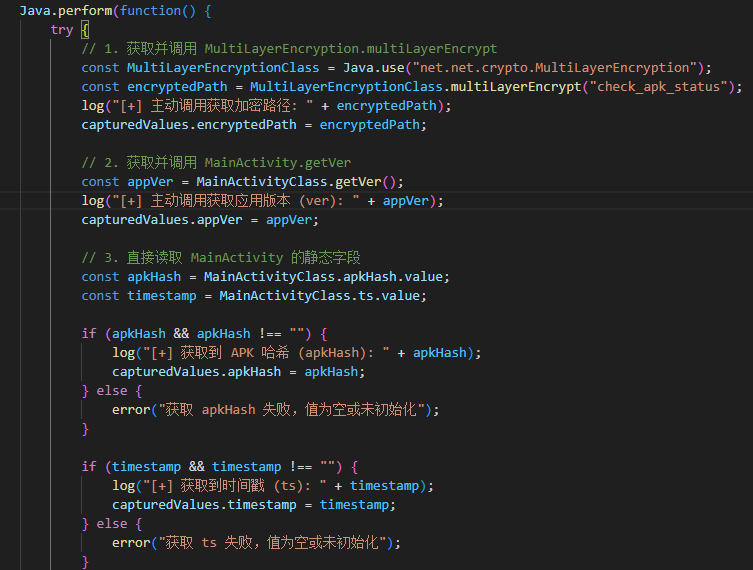Click the const MultiLayerEncryptionClass declaration name
Screen dimensions: 753x570
tap(223, 68)
